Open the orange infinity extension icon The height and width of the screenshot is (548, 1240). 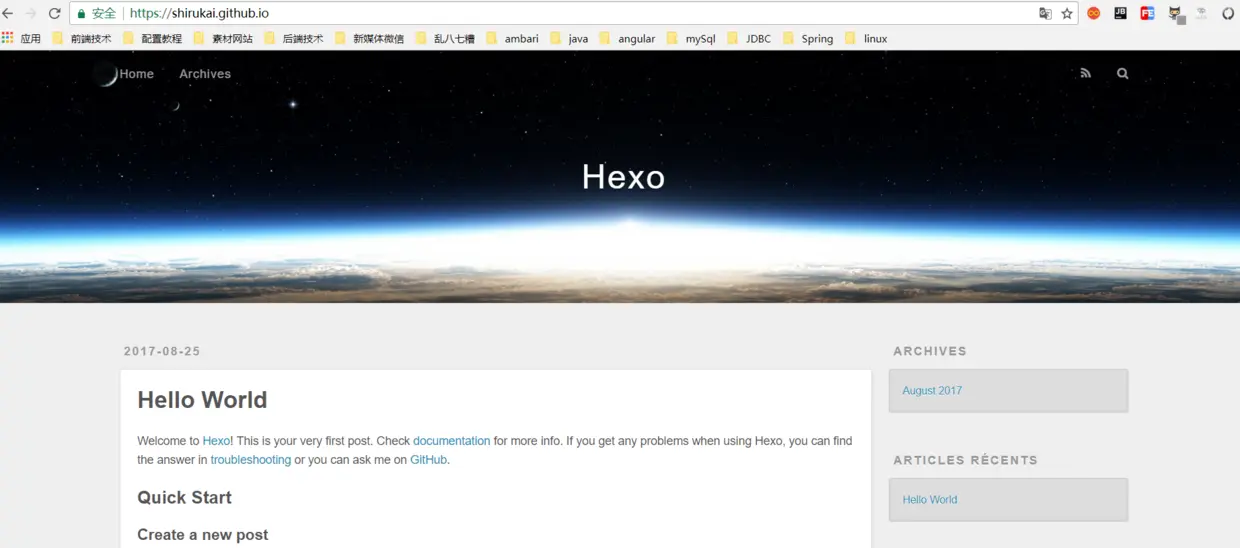[1094, 14]
